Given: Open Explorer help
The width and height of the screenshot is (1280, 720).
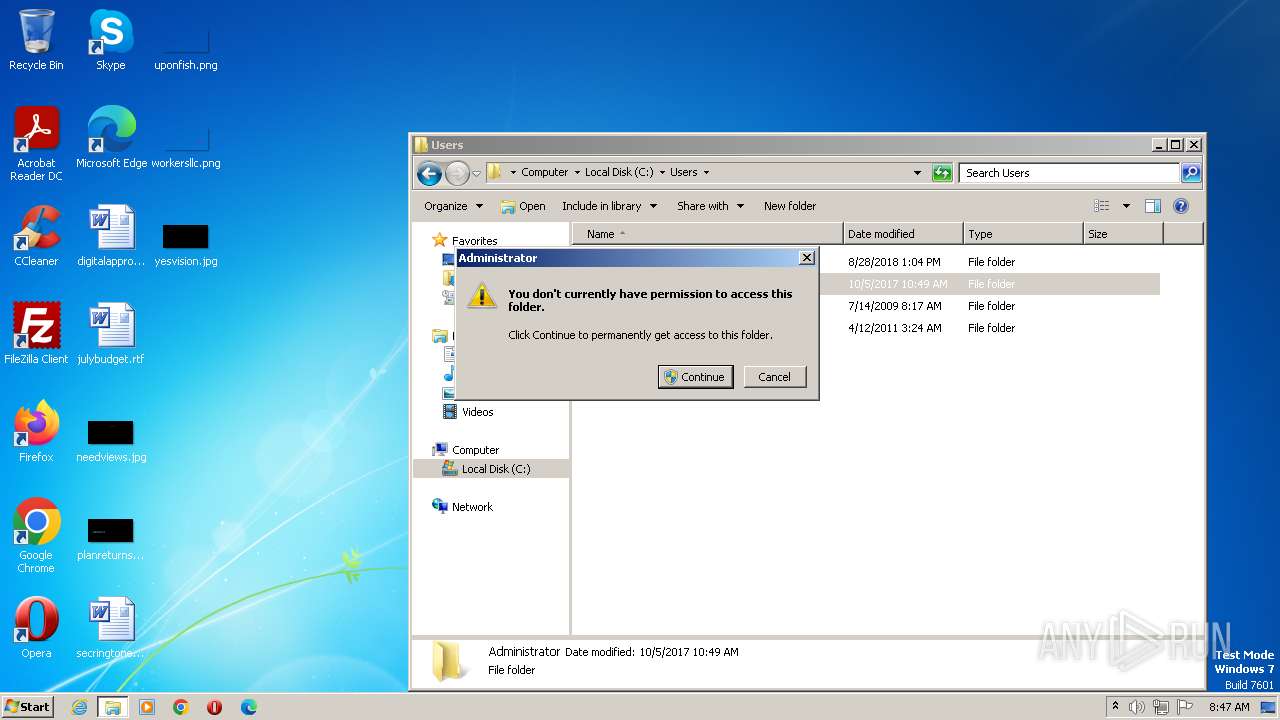Looking at the screenshot, I should coord(1181,206).
